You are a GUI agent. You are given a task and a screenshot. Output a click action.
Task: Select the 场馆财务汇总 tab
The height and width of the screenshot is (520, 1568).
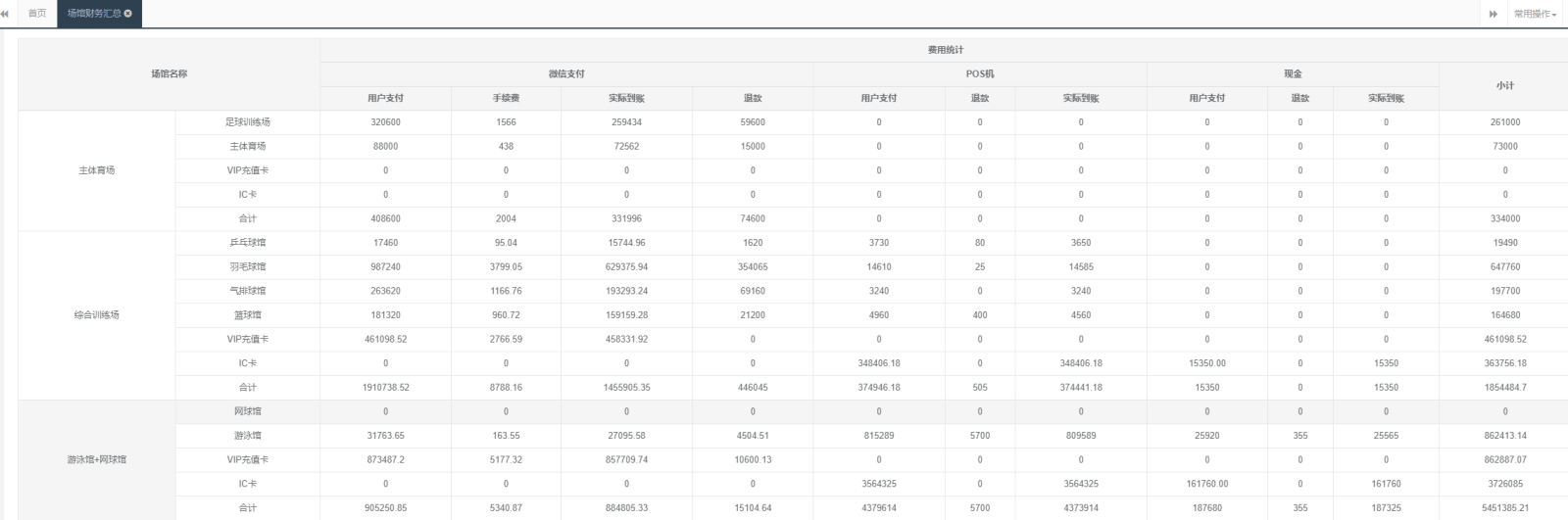93,14
